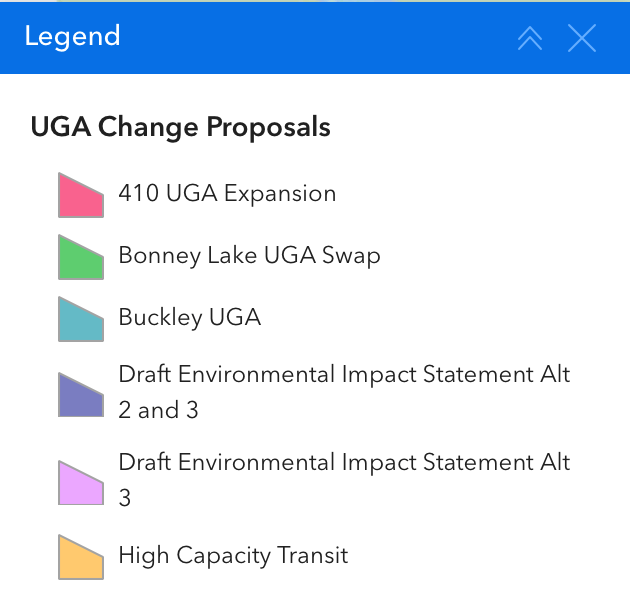The image size is (630, 598).
Task: Select the High Capacity Transit label
Action: click(x=233, y=555)
